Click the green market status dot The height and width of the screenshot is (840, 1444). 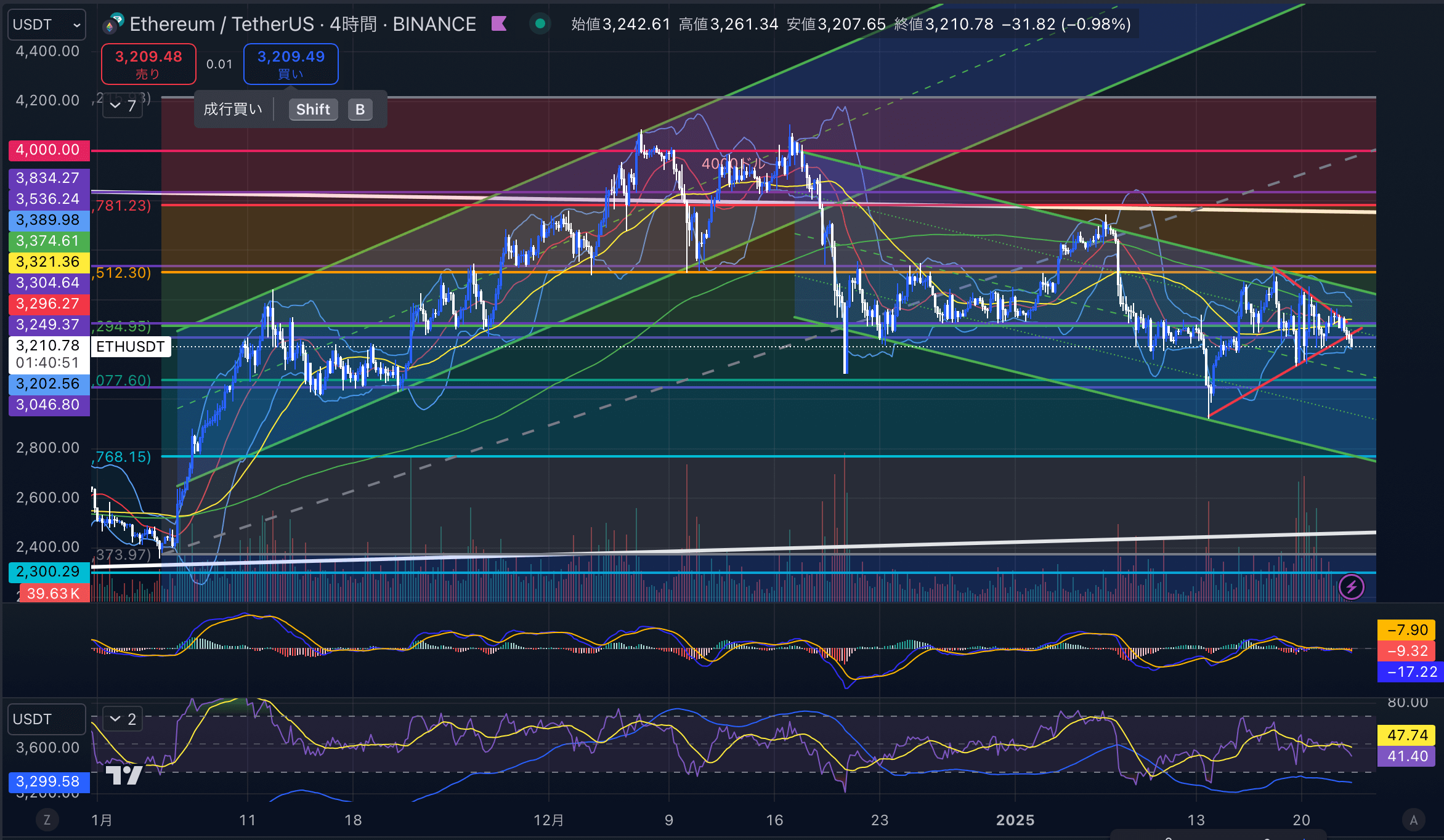tap(540, 24)
